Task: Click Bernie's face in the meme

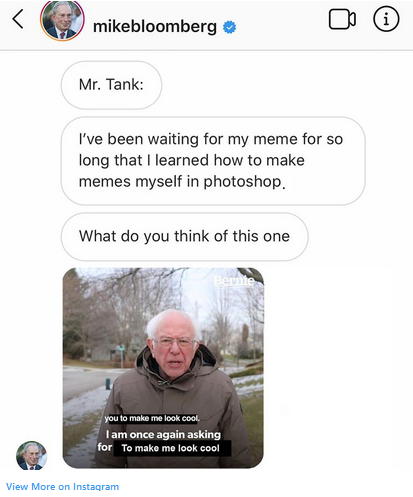Action: (174, 347)
